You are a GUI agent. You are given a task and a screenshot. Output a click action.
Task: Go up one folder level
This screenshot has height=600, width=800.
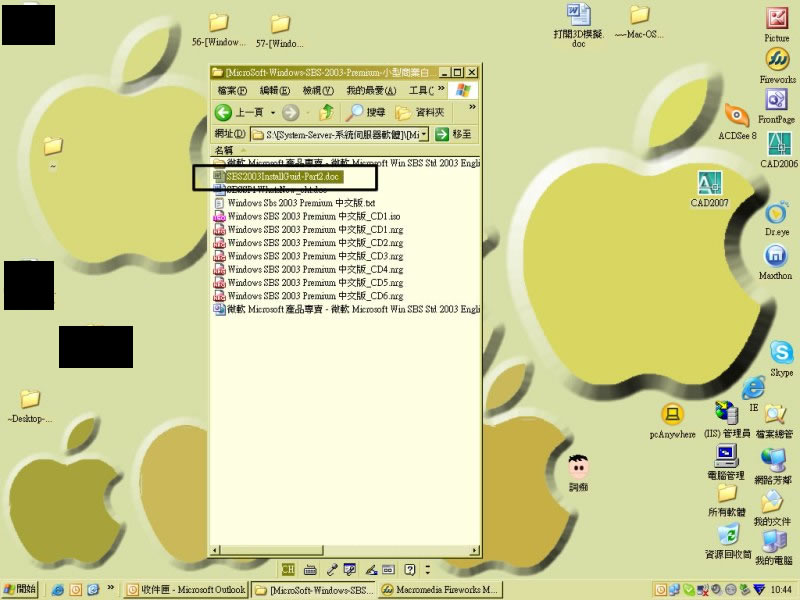pos(327,112)
